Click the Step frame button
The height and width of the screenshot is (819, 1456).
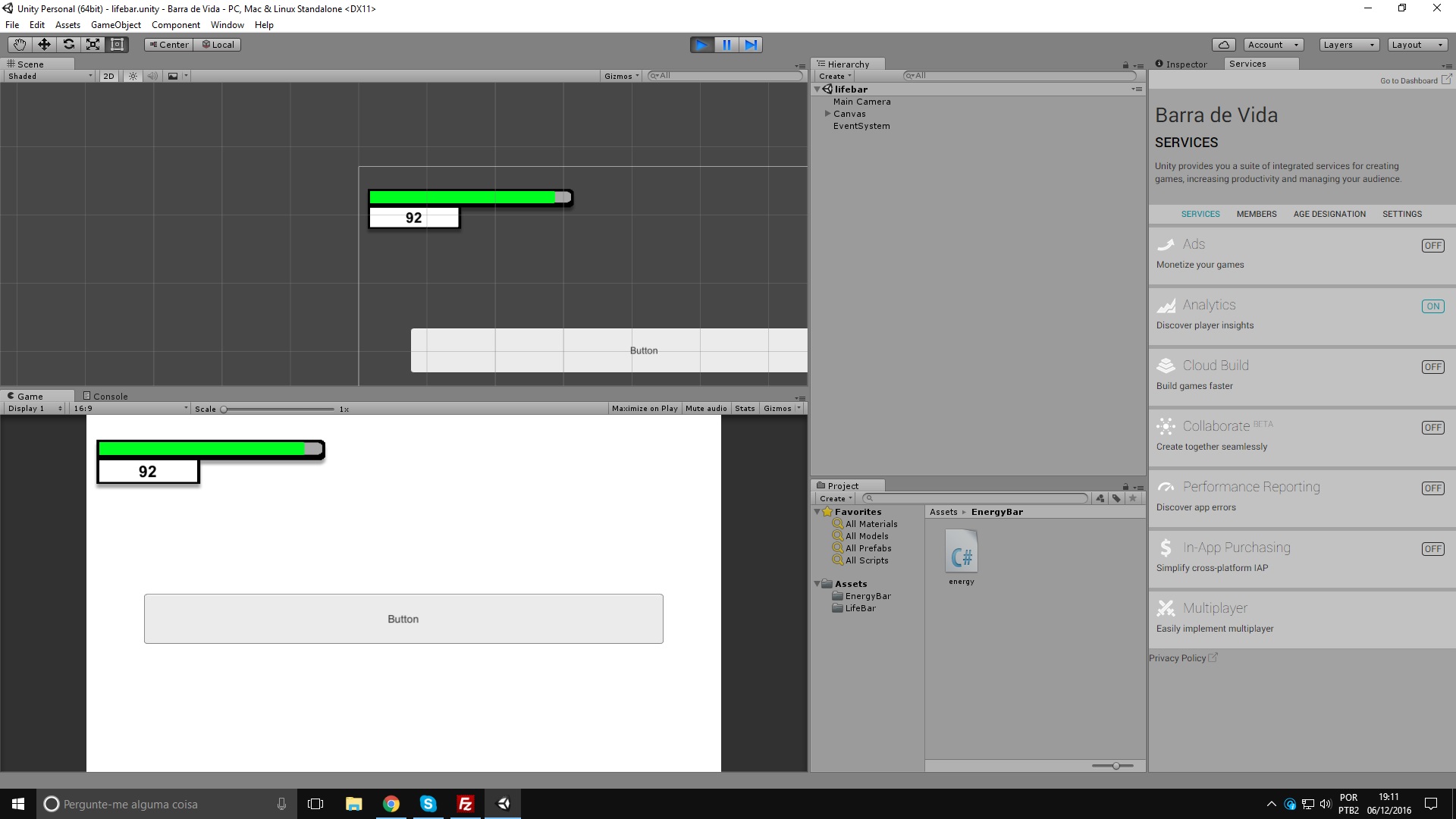751,45
